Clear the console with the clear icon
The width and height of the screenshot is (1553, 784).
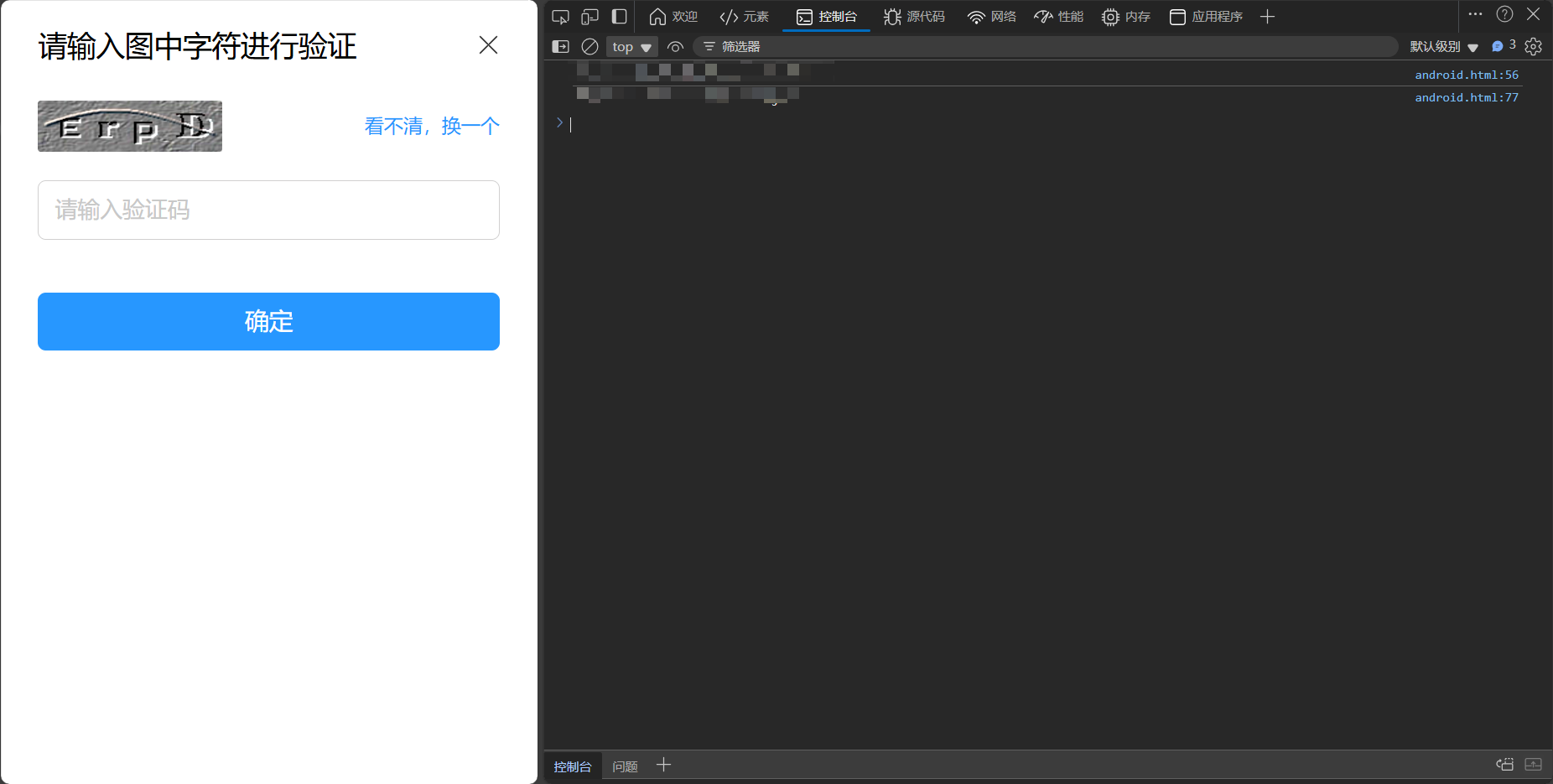pyautogui.click(x=590, y=47)
